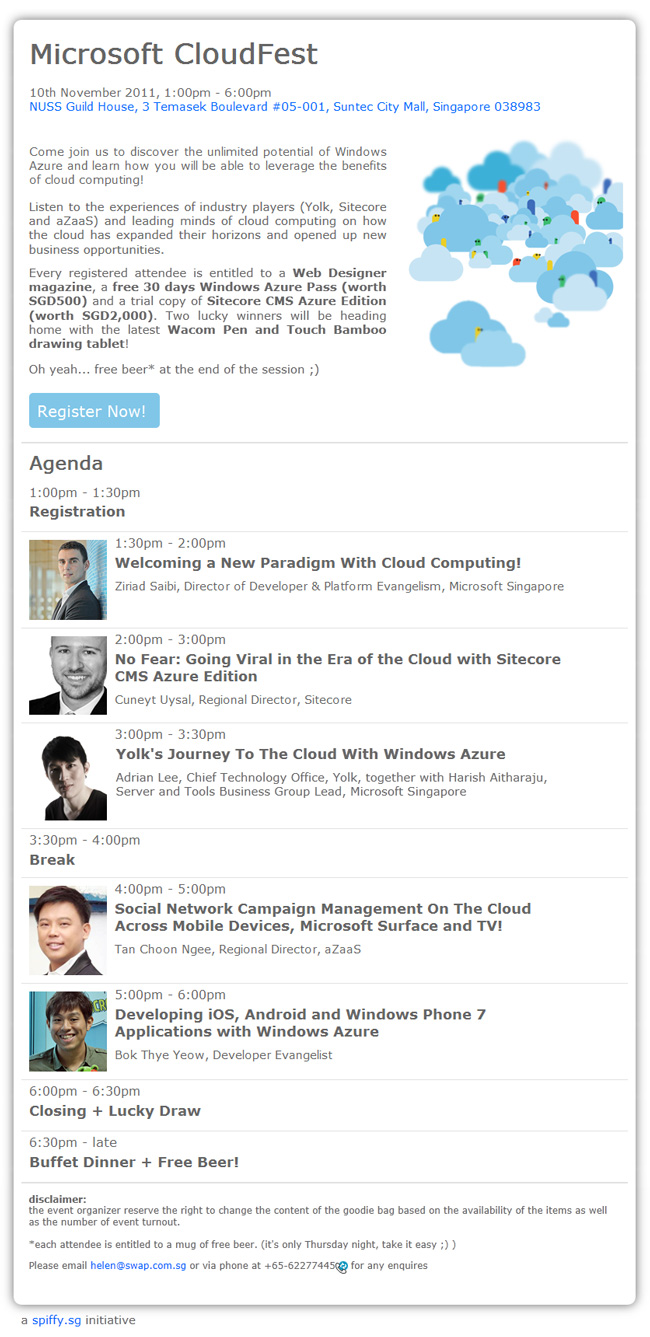Click the Closing + Lucky Draw item
This screenshot has height=1337, width=650.
click(x=115, y=1111)
